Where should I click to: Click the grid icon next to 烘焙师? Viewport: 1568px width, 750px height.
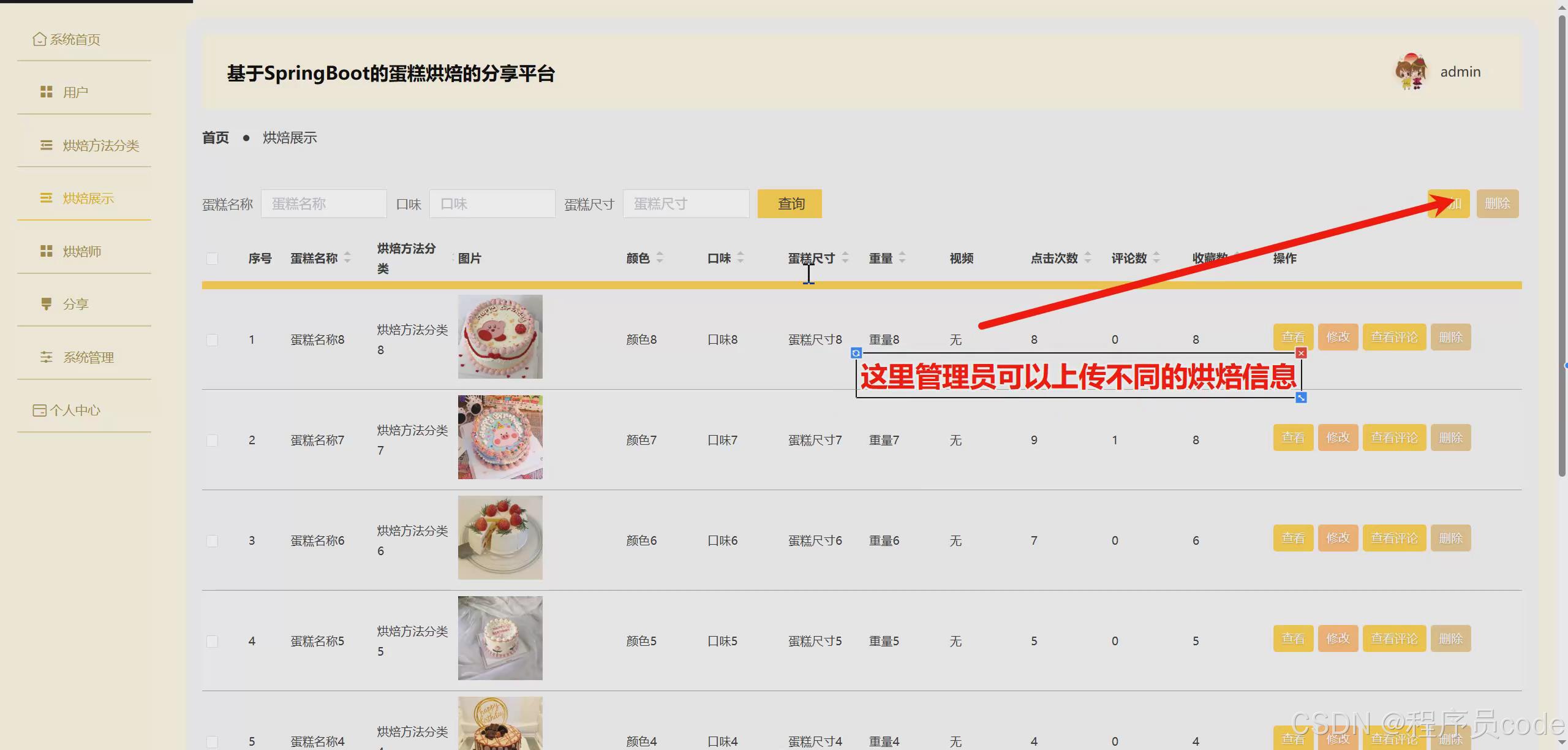tap(46, 251)
